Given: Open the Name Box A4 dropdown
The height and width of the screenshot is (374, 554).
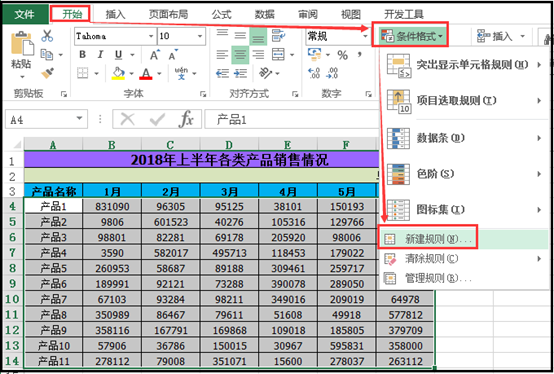Looking at the screenshot, I should tap(79, 118).
